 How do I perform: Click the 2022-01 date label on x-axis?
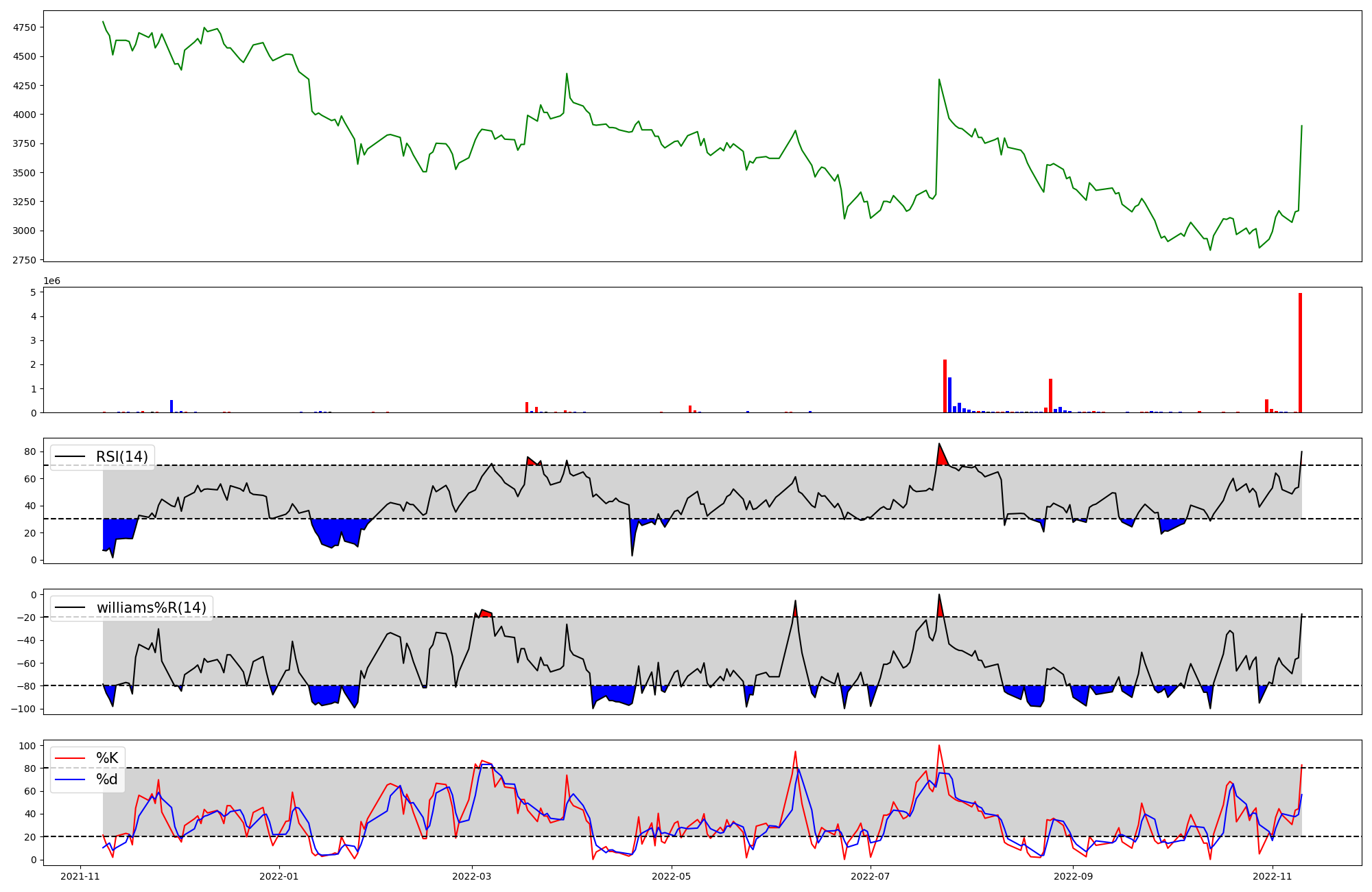tap(280, 876)
